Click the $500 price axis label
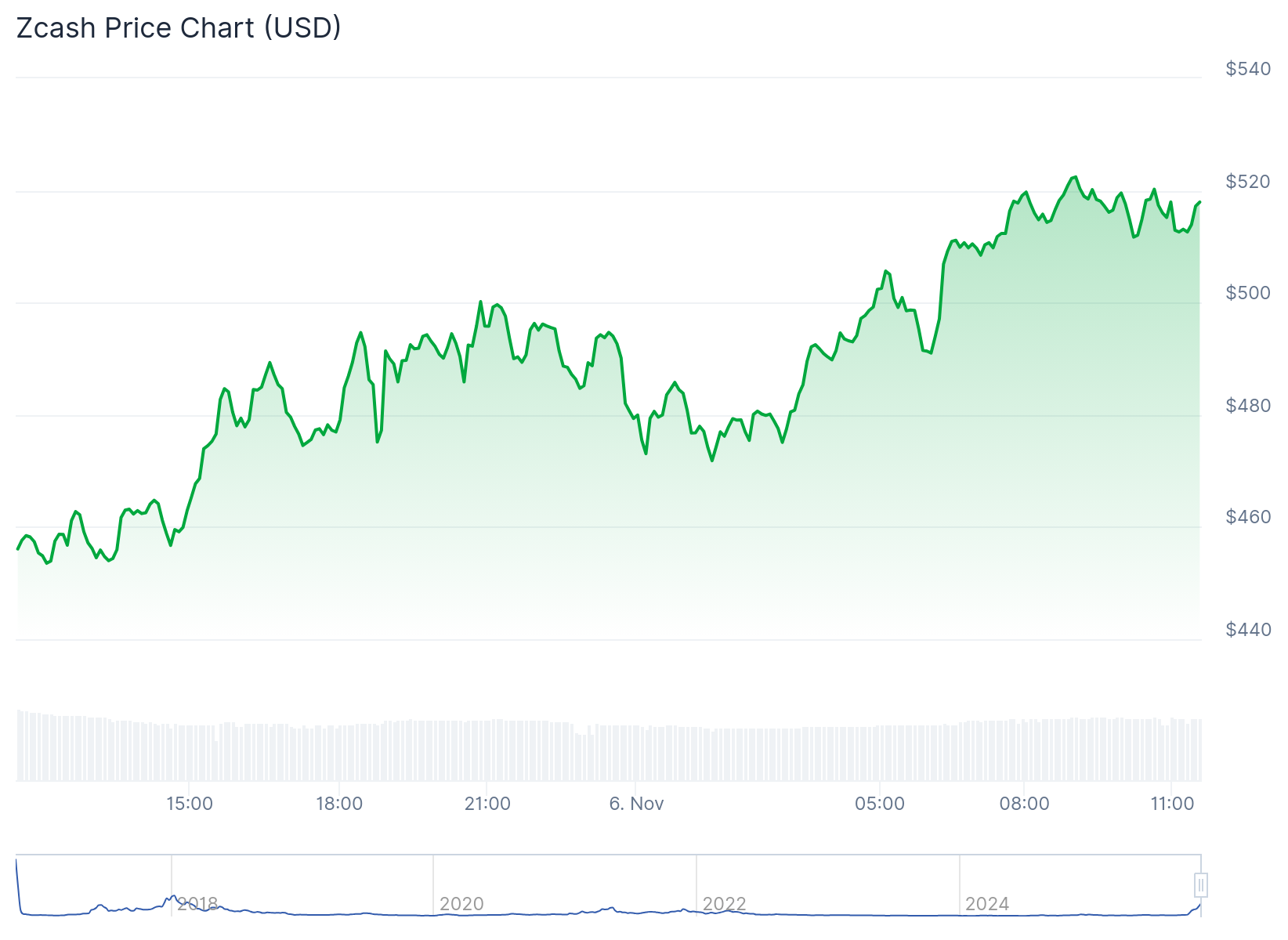 [x=1247, y=293]
